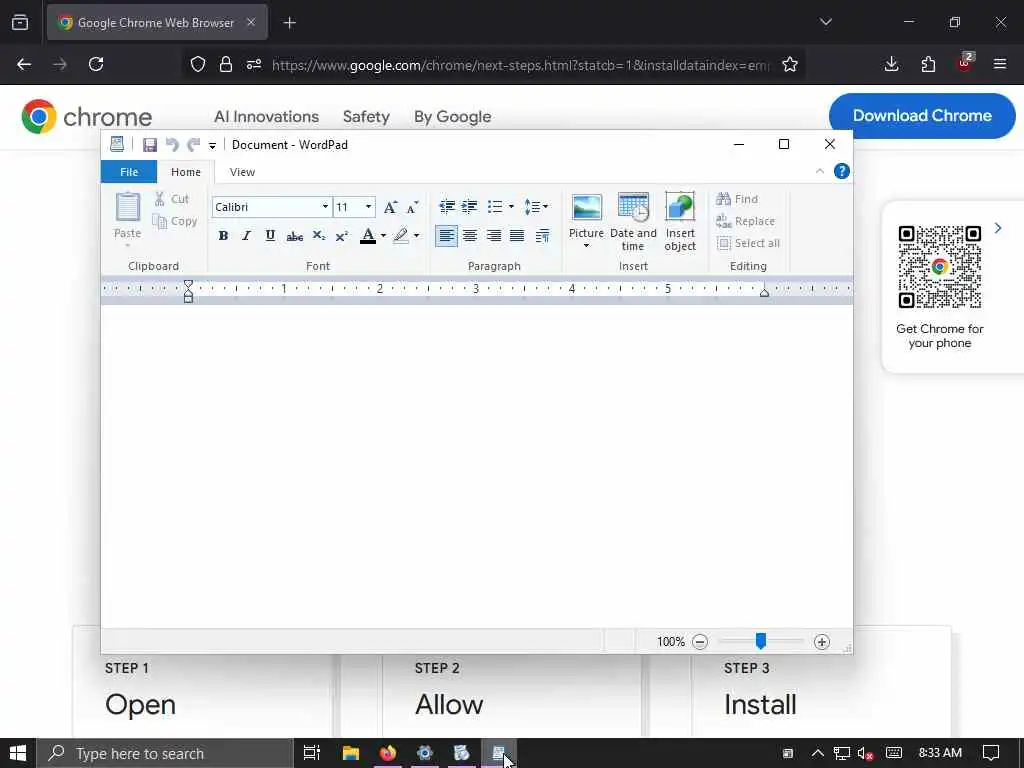The width and height of the screenshot is (1024, 768).
Task: Open Windows Start menu button
Action: click(x=18, y=753)
